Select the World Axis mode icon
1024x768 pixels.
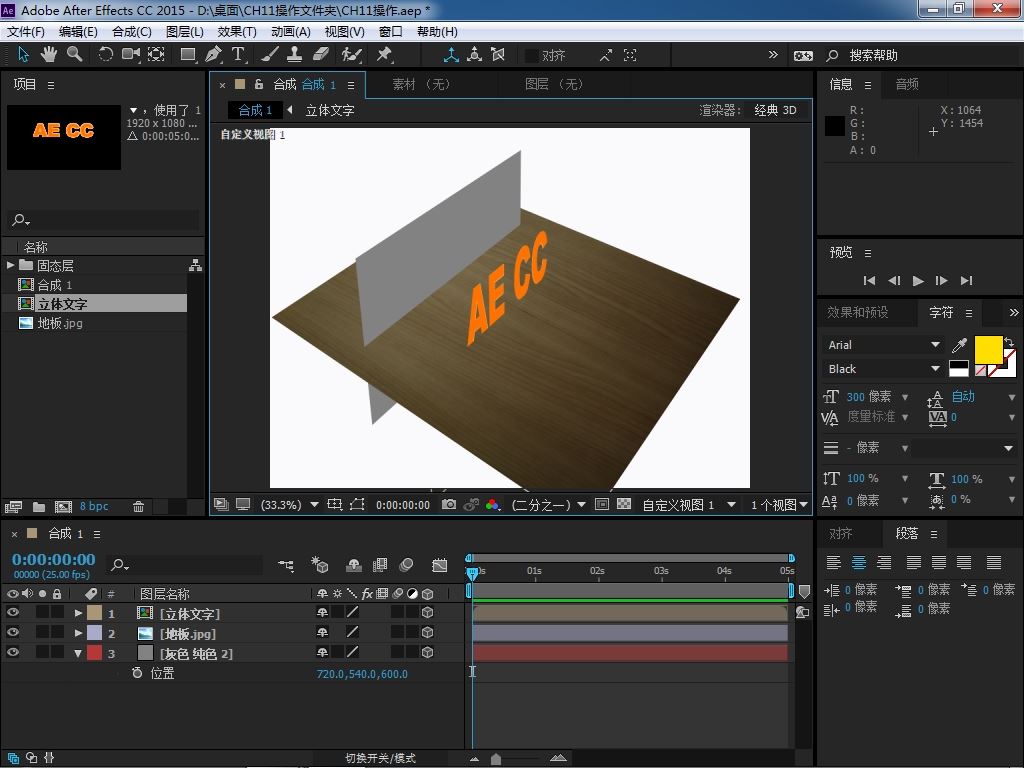tap(475, 55)
